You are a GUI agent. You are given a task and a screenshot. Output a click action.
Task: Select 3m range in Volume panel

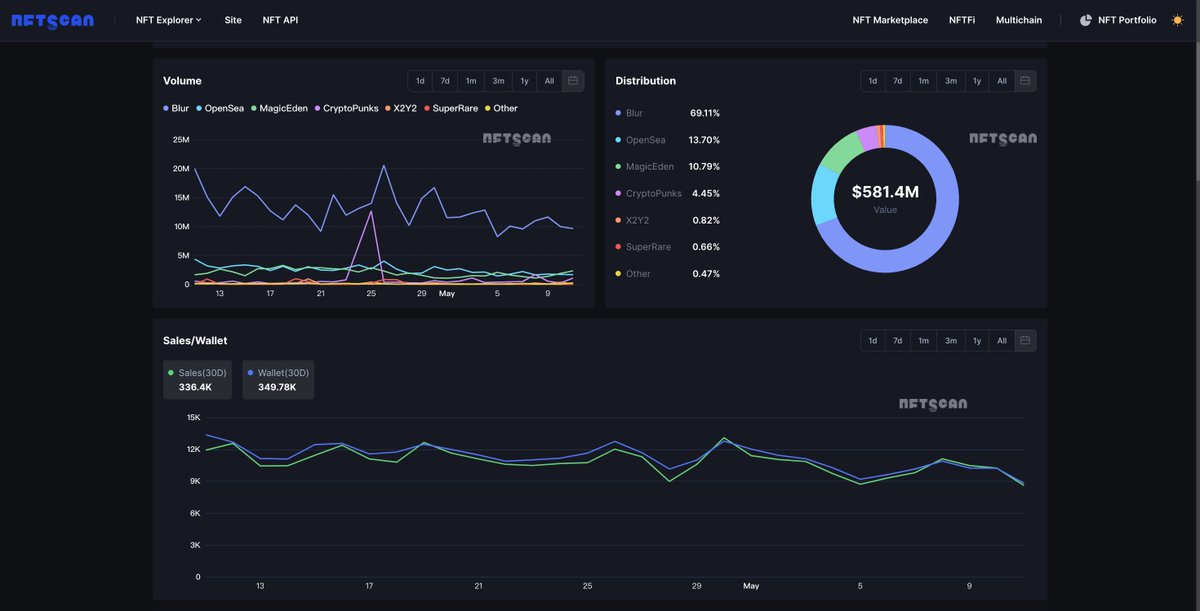[x=498, y=81]
